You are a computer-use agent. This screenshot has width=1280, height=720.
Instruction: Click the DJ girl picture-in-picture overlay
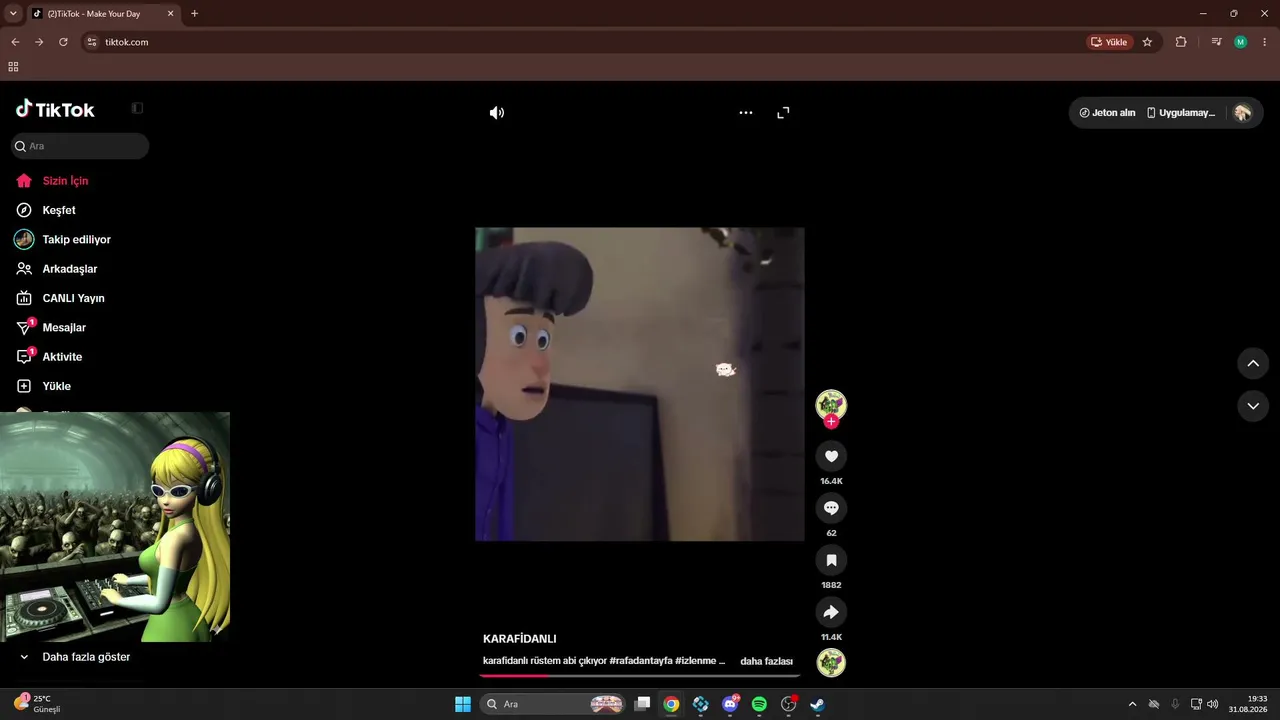point(115,527)
